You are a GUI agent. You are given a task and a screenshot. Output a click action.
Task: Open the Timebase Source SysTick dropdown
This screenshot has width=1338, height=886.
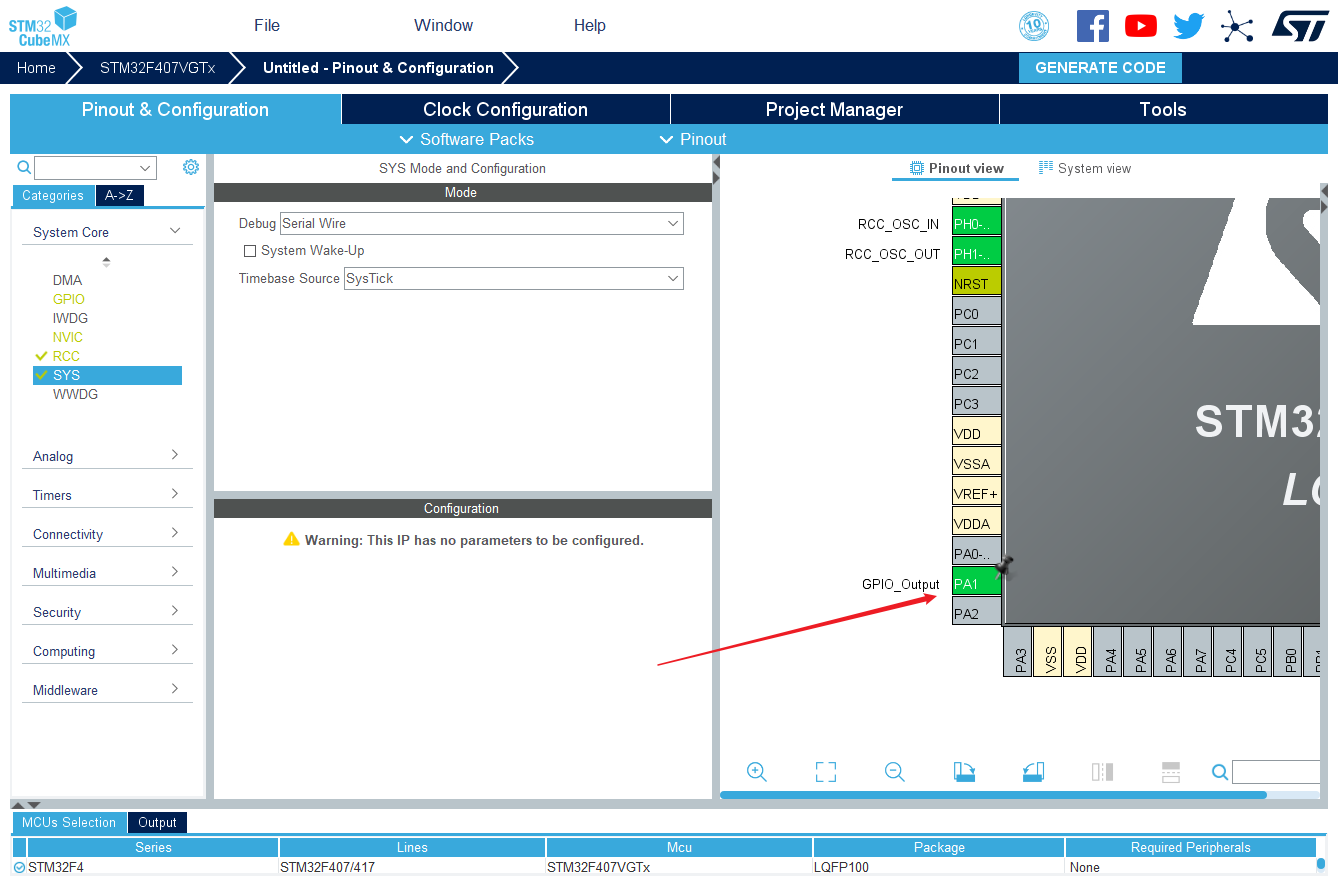click(x=514, y=279)
